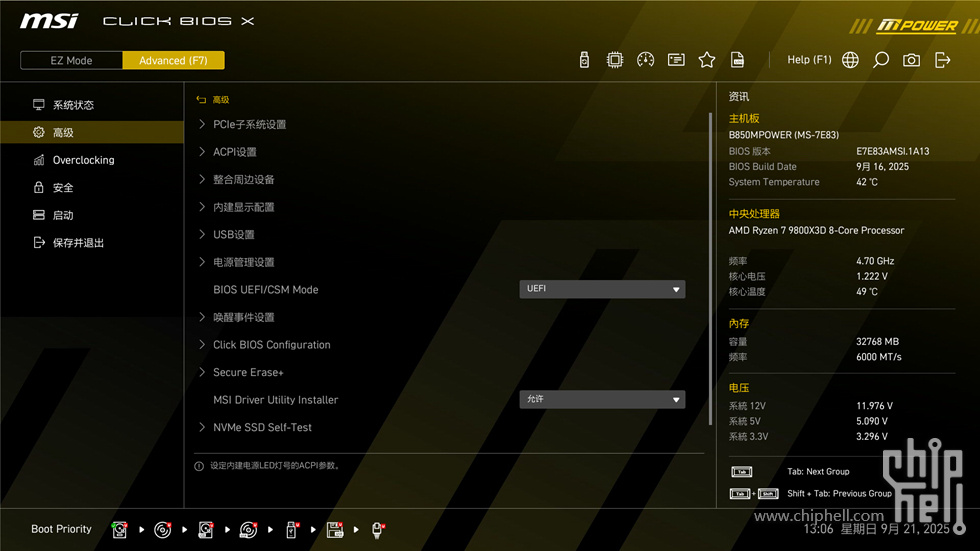This screenshot has width=980, height=551.
Task: Open search with the magnifier icon
Action: pos(881,60)
